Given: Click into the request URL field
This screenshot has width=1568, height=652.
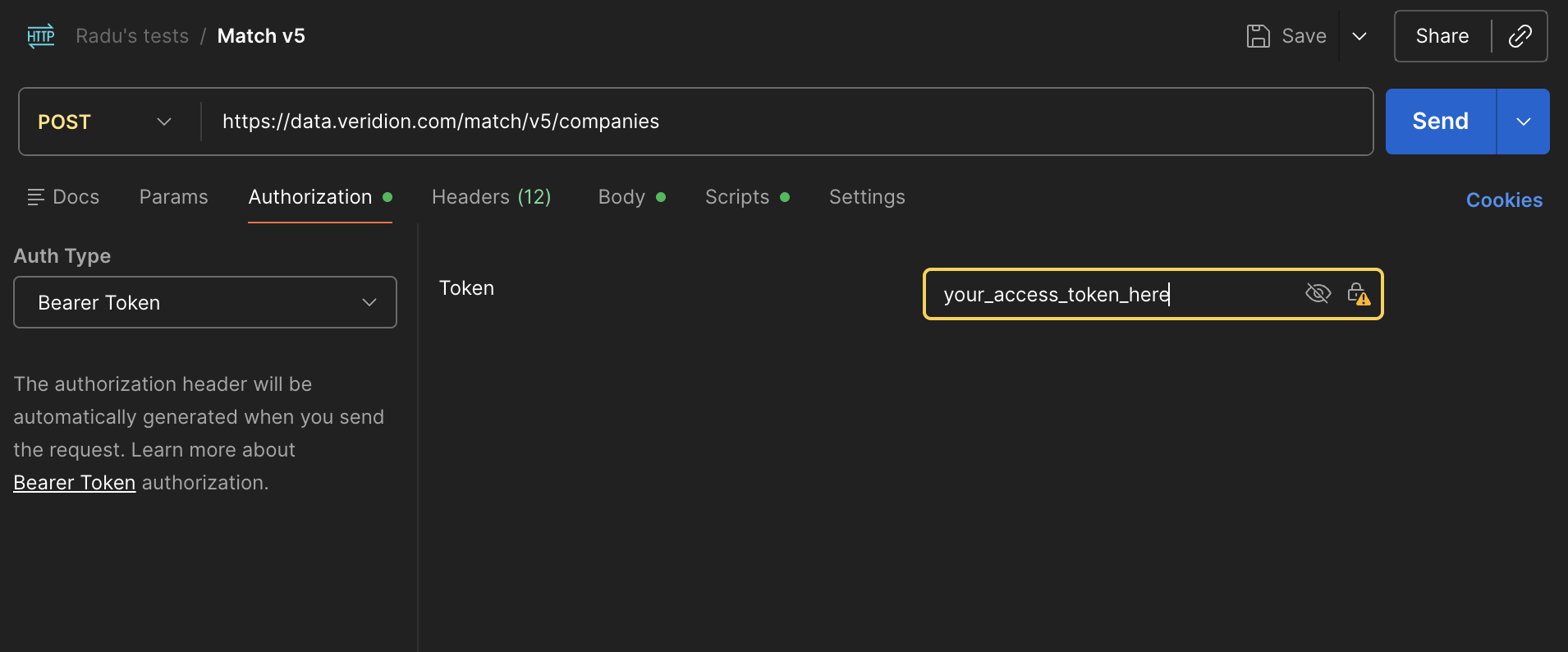Looking at the screenshot, I should pyautogui.click(x=786, y=122).
